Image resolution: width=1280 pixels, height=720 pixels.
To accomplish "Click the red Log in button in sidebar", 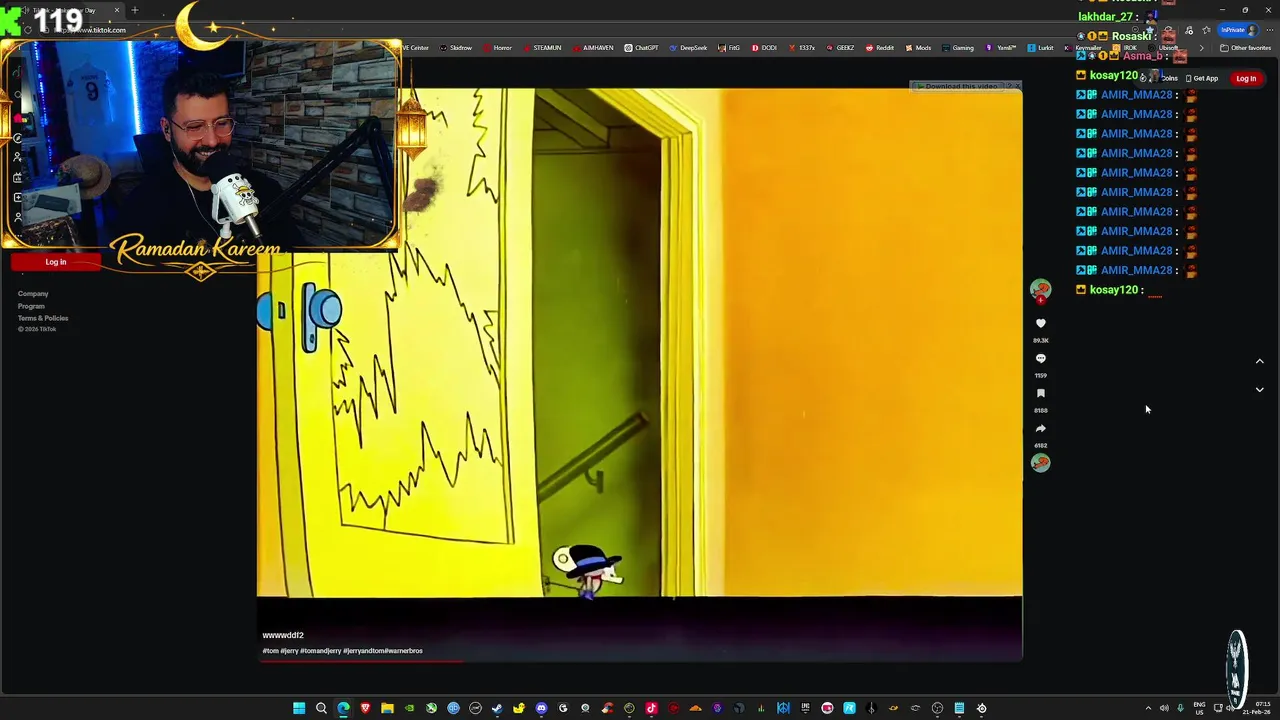I will 55,262.
